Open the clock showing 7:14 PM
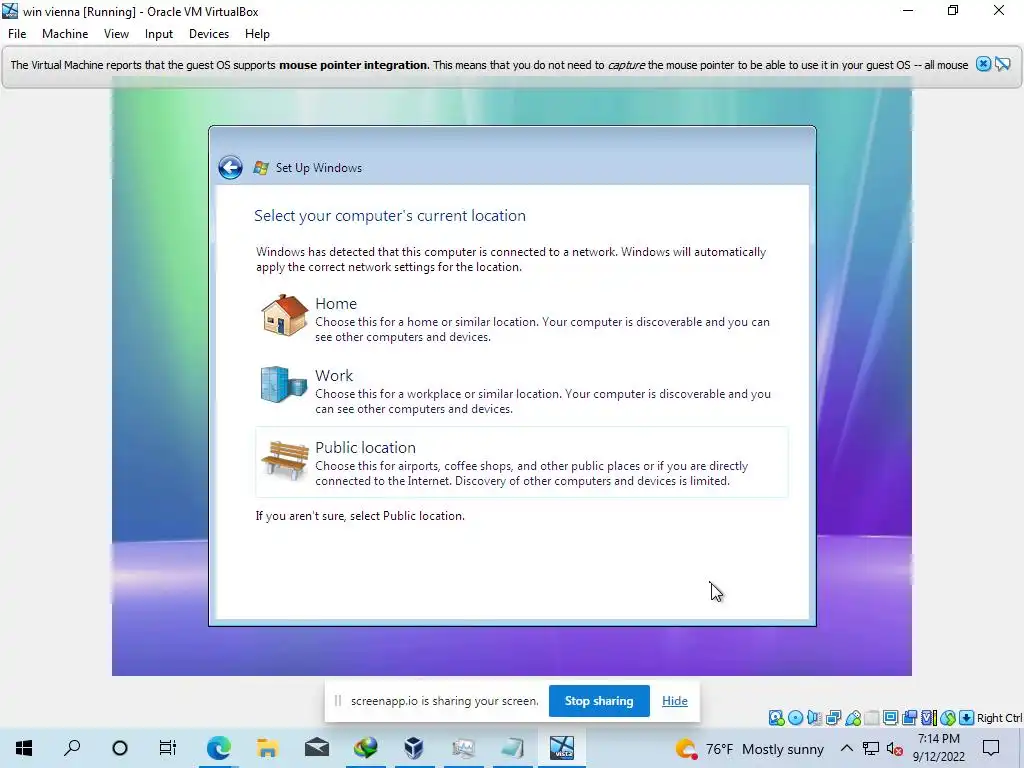1024x768 pixels. click(x=939, y=748)
